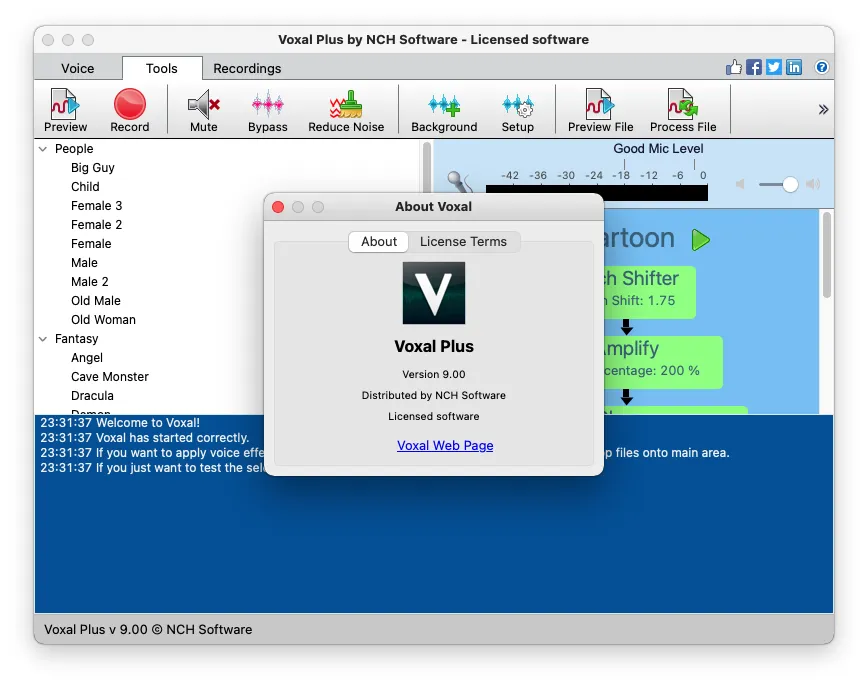
Task: Click the 'Welcome to Voxal!' log line
Action: [120, 423]
